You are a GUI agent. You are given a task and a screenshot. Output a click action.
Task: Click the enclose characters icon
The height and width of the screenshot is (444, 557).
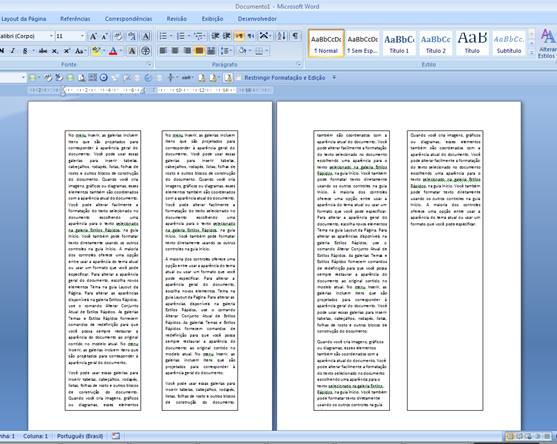pyautogui.click(x=145, y=51)
